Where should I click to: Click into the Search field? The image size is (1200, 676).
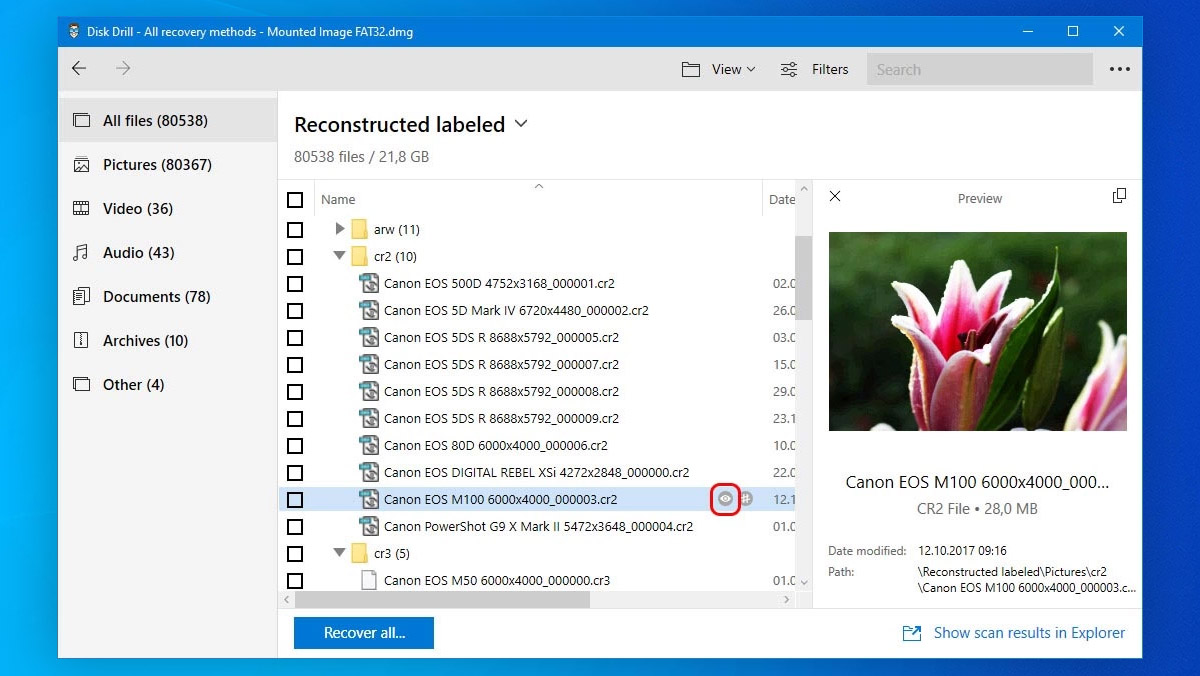coord(979,69)
